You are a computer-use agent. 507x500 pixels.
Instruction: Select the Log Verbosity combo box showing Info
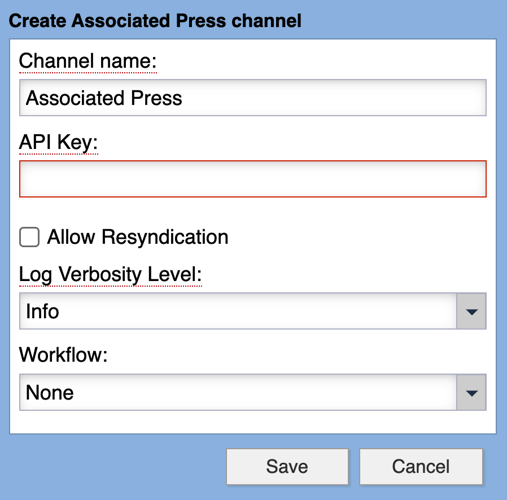pos(253,311)
